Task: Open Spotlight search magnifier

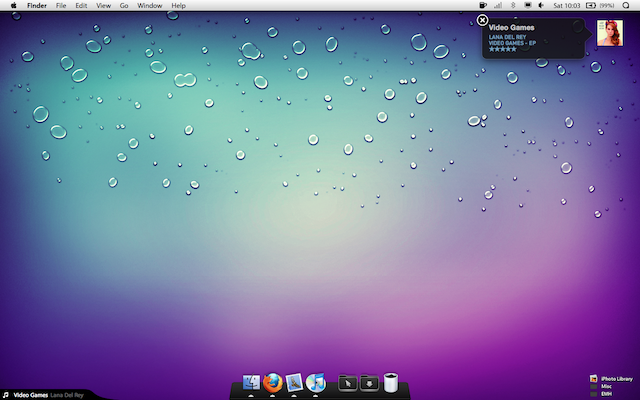Action: click(x=626, y=5)
